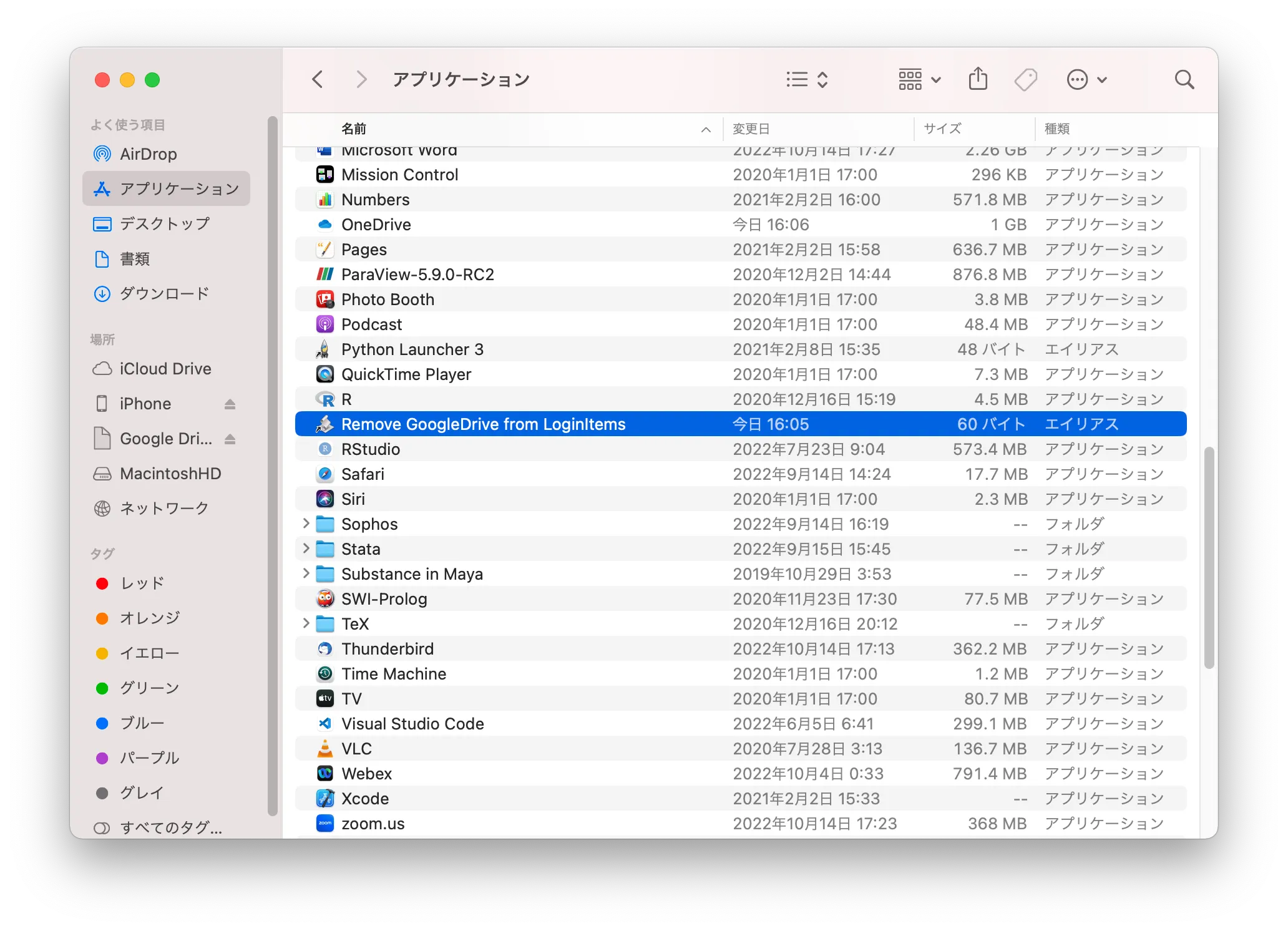
Task: Expand the Sophos folder
Action: pyautogui.click(x=306, y=524)
